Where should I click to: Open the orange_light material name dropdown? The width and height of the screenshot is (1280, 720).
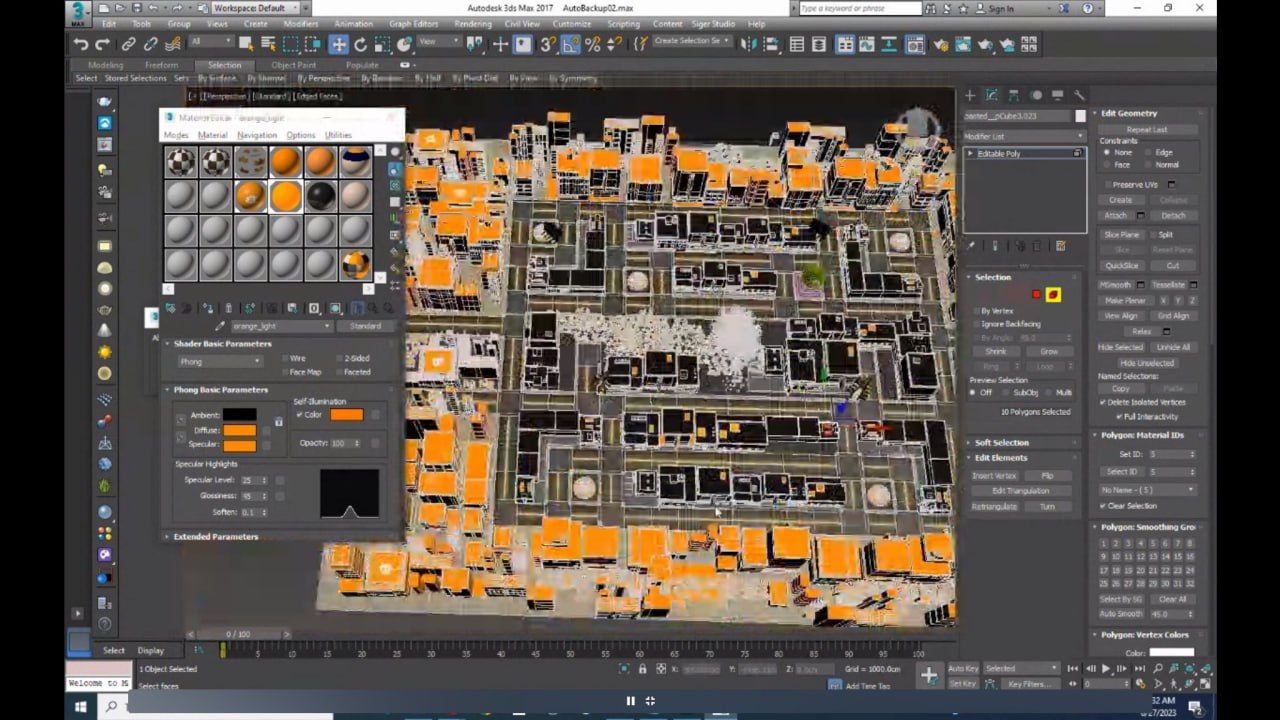(281, 326)
